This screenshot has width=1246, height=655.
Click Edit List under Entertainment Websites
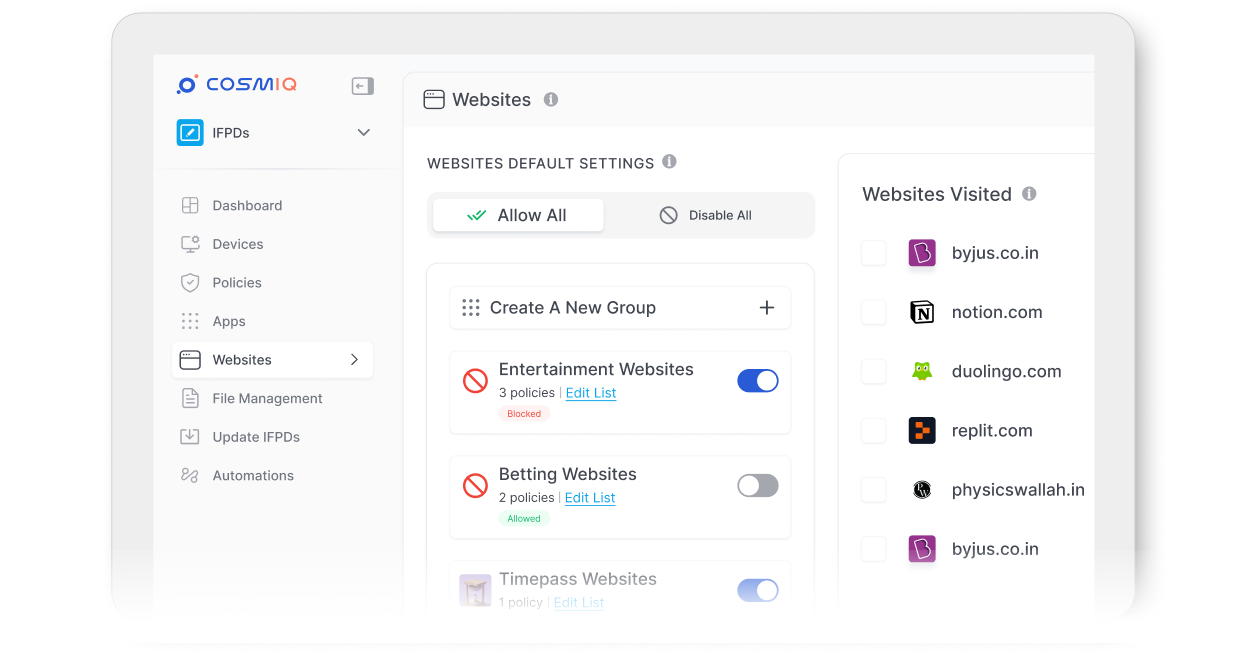[x=590, y=393]
